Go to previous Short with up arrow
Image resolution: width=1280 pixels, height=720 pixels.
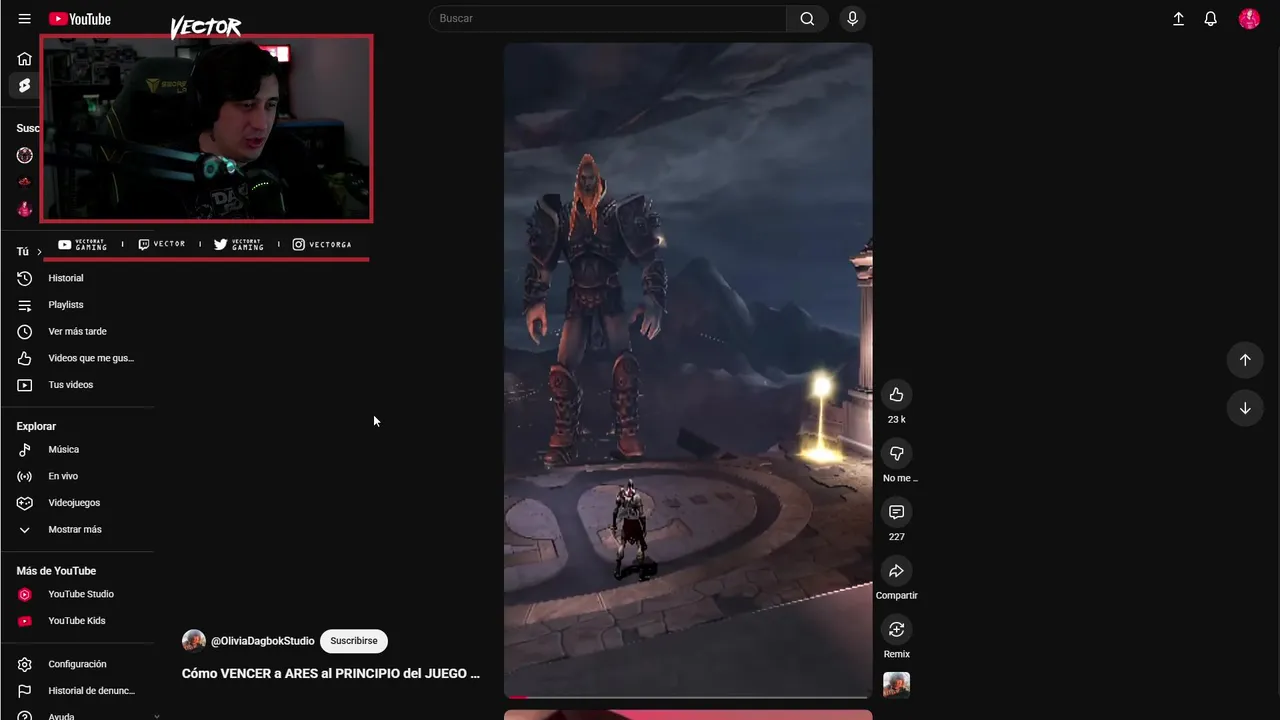[1245, 360]
